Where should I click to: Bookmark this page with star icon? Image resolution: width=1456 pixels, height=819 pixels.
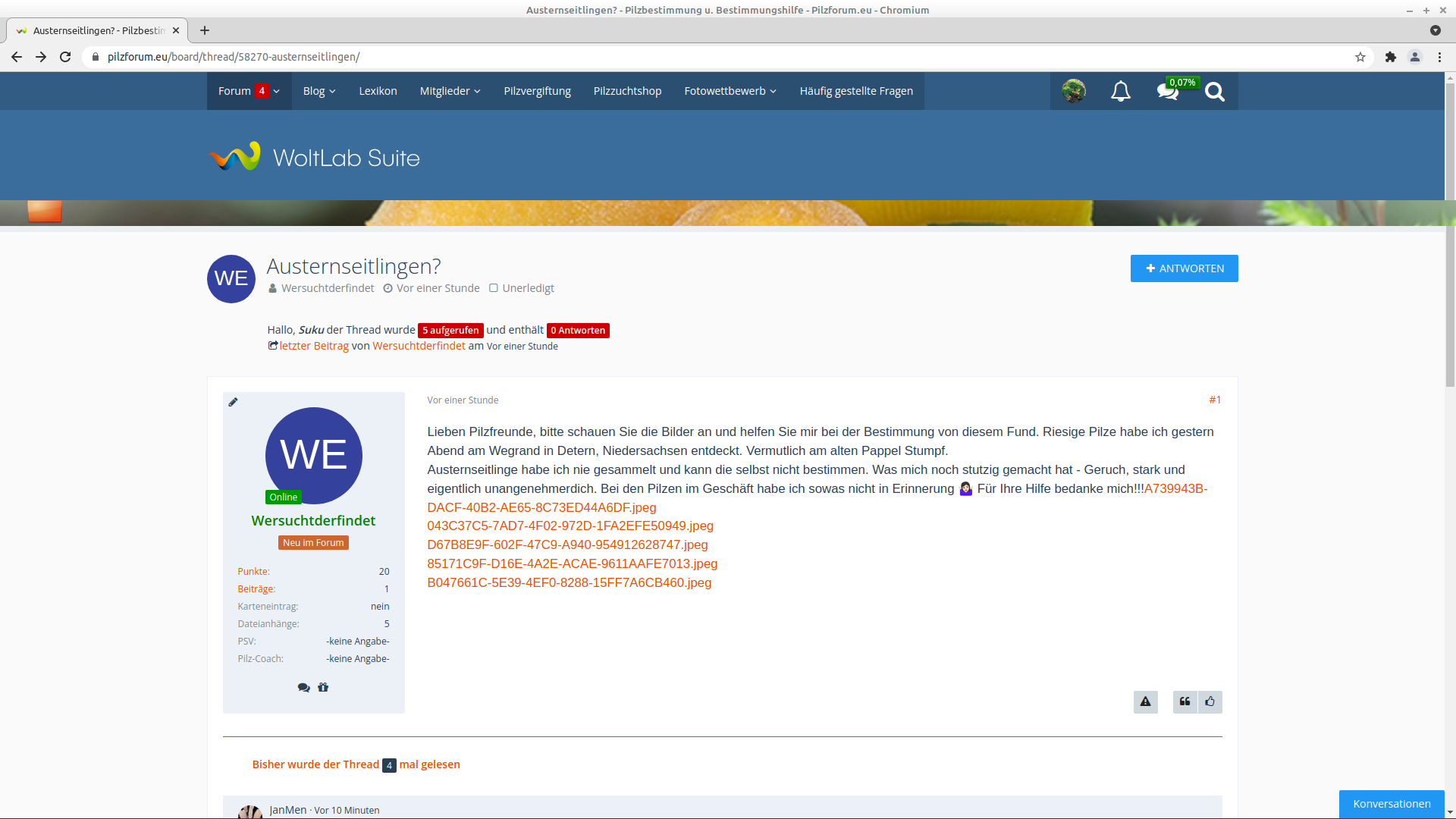pos(1360,57)
